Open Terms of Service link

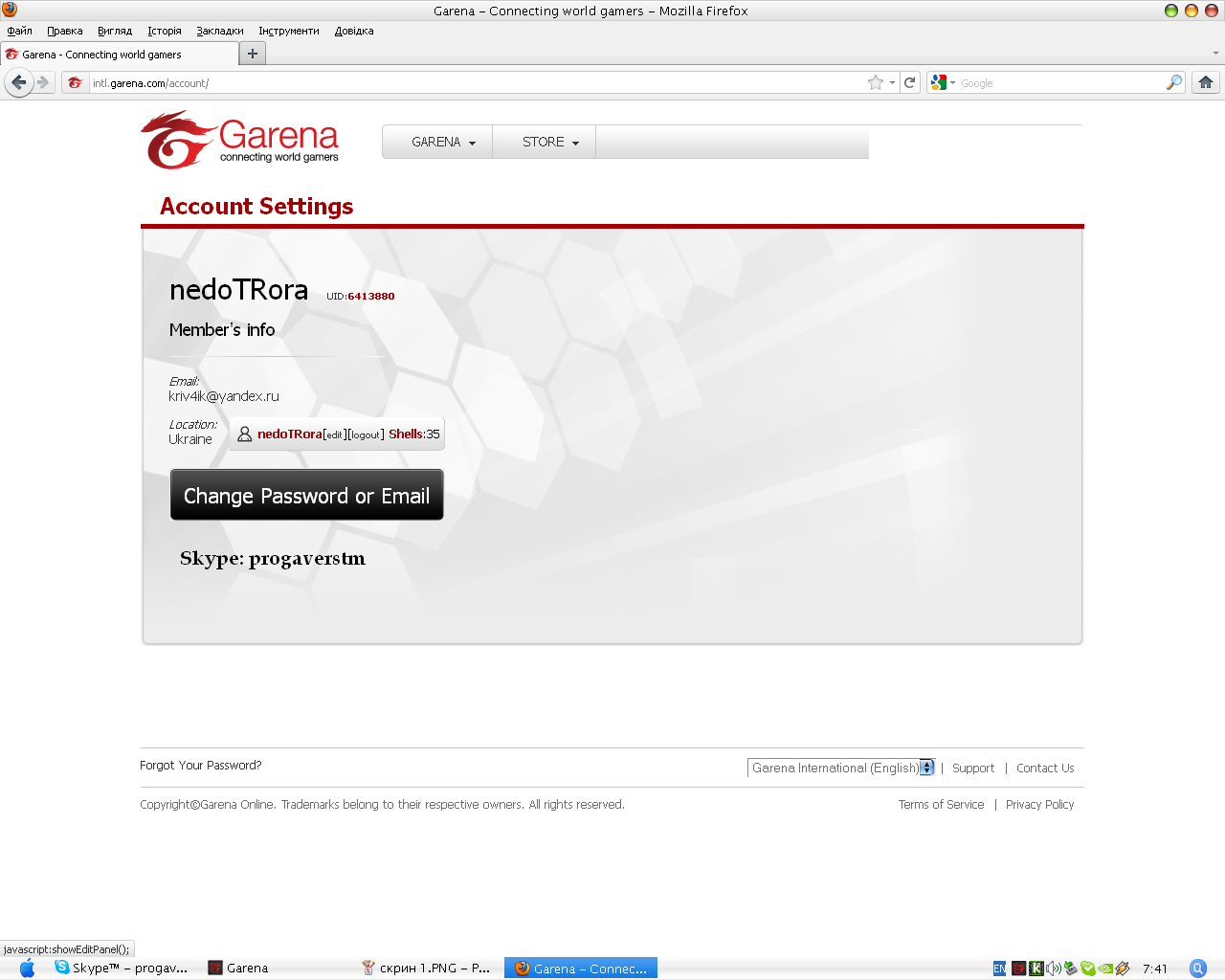coord(941,804)
